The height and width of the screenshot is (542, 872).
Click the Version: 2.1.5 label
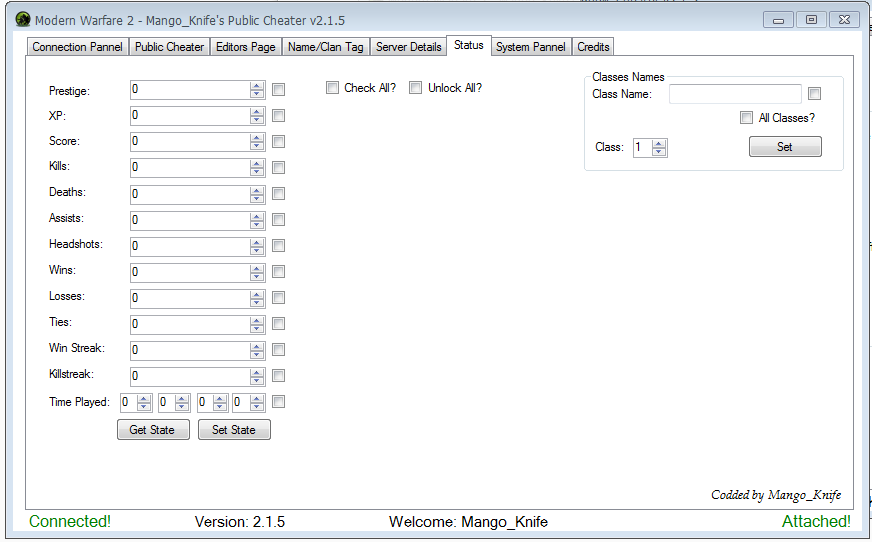click(240, 522)
